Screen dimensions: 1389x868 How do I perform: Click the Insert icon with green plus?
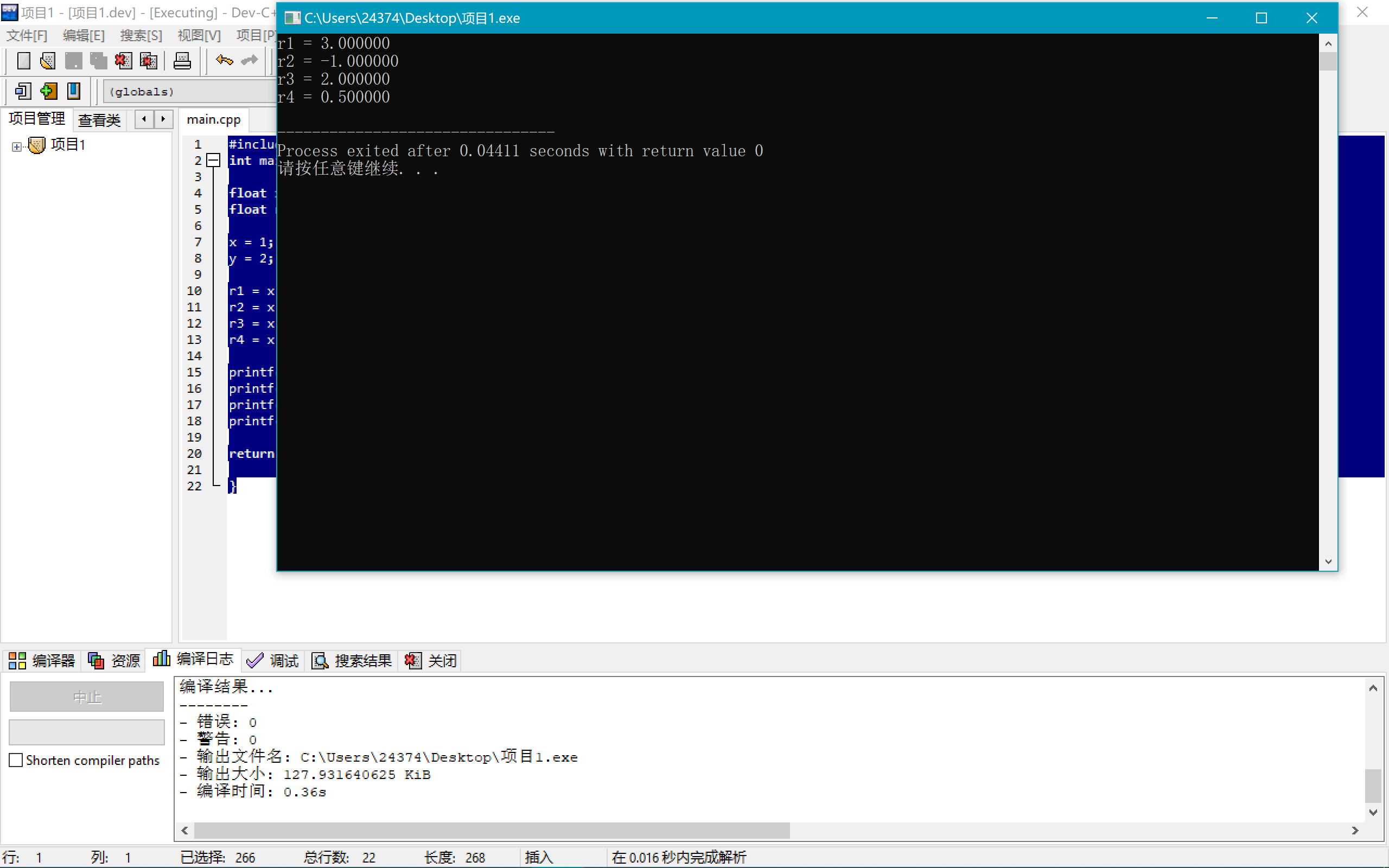pyautogui.click(x=49, y=91)
